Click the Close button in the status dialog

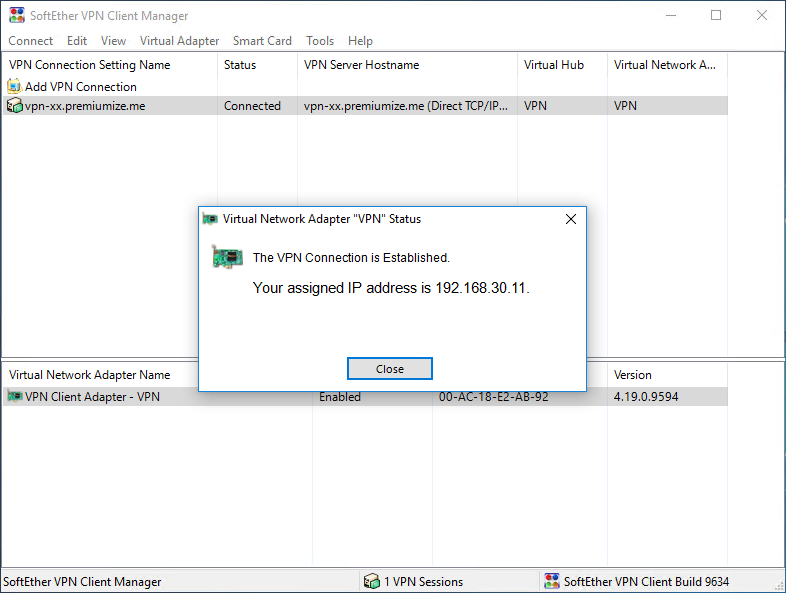click(389, 369)
